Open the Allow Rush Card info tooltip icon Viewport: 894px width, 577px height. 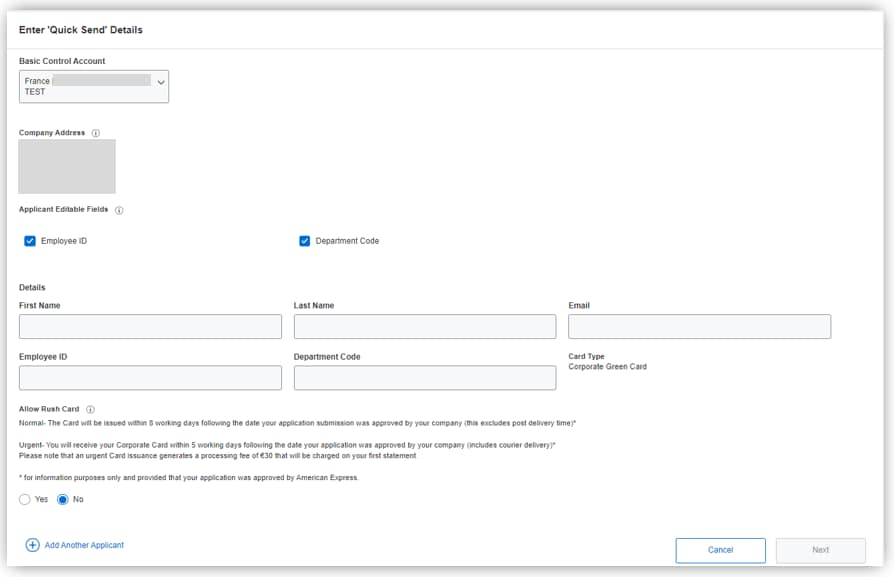click(x=90, y=409)
